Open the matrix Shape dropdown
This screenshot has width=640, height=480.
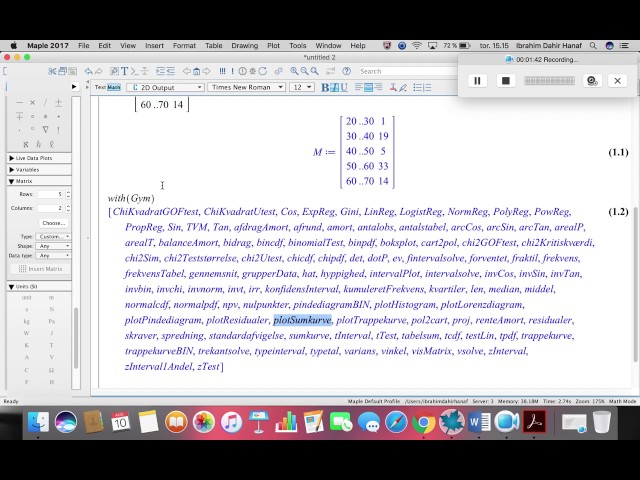[53, 246]
